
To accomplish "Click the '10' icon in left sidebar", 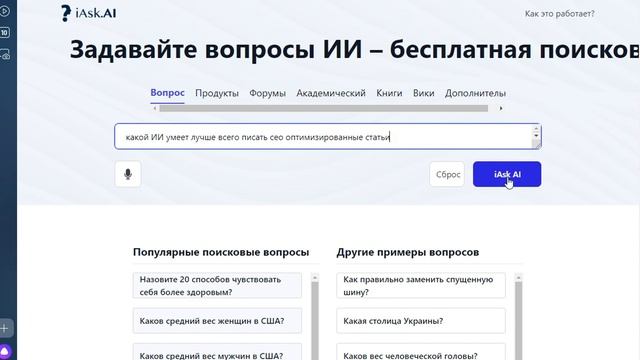I will pos(4,33).
